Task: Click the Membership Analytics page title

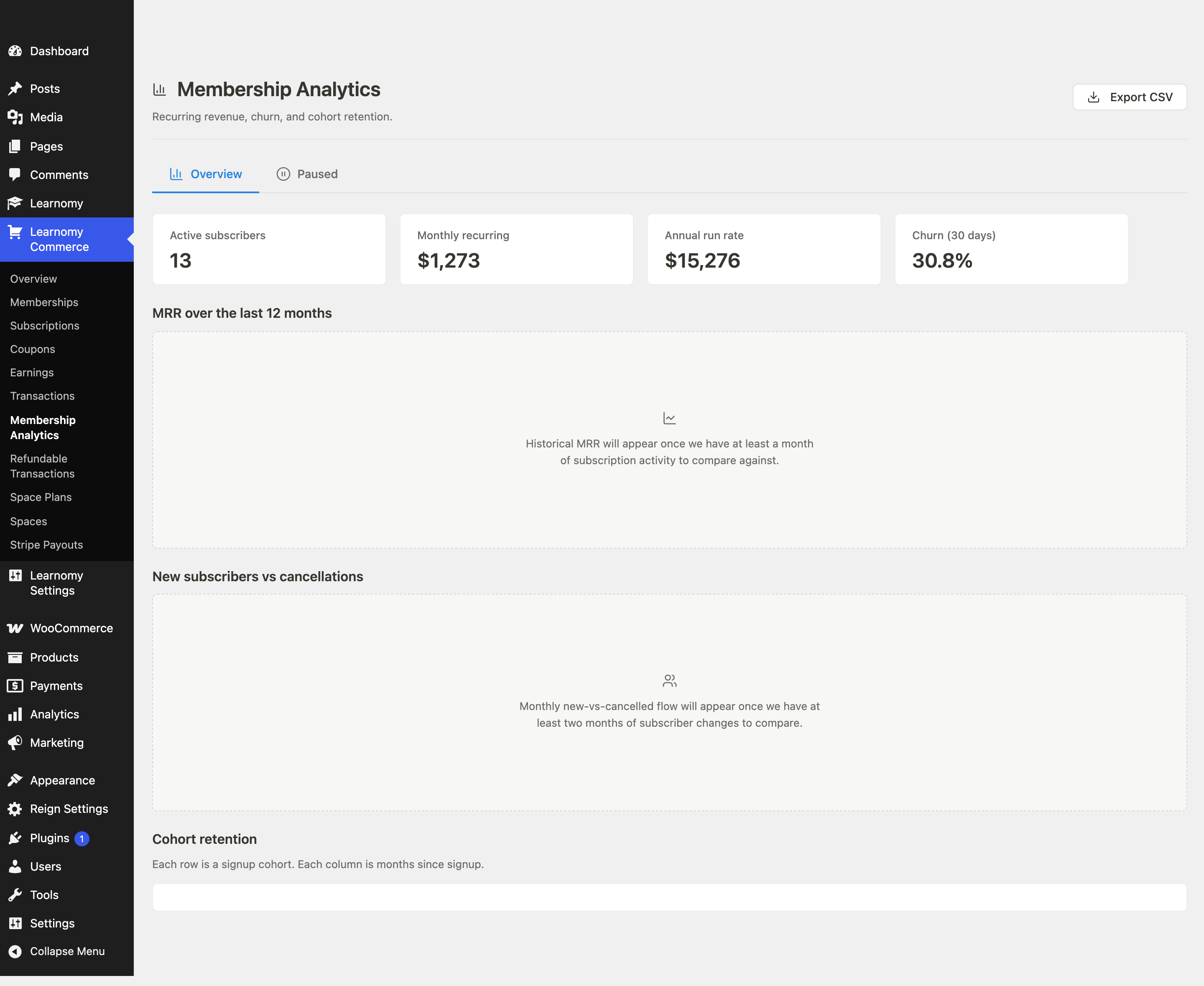Action: [279, 89]
